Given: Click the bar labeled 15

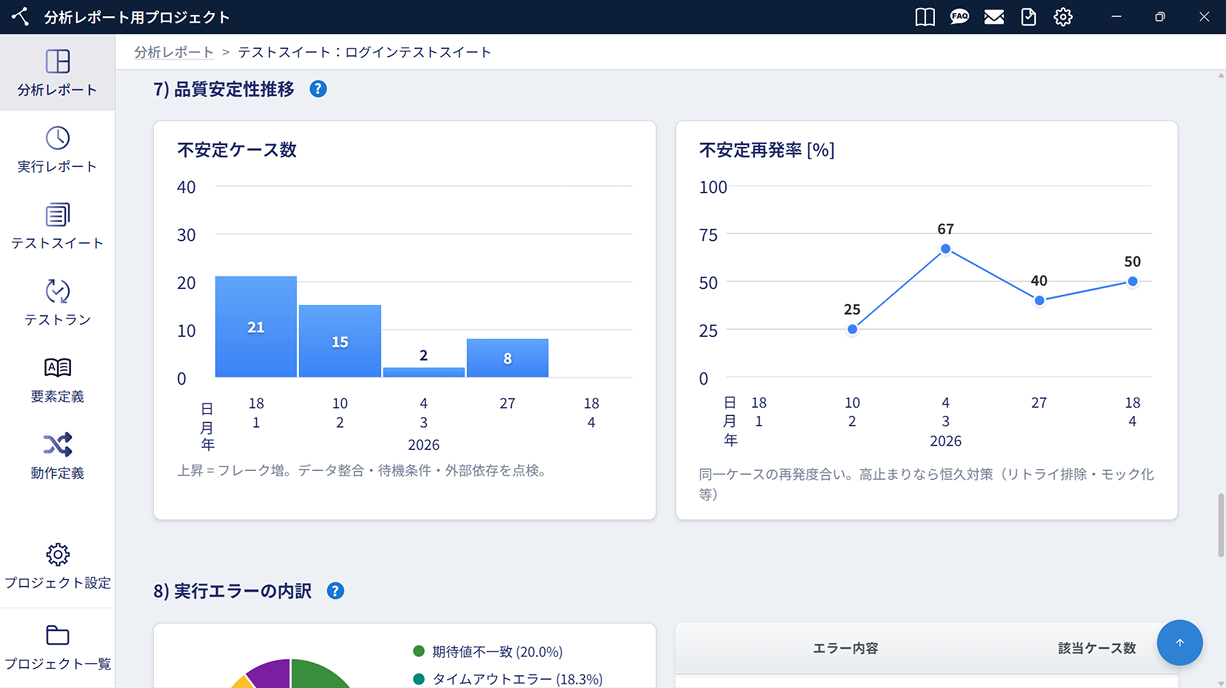Looking at the screenshot, I should pos(340,341).
